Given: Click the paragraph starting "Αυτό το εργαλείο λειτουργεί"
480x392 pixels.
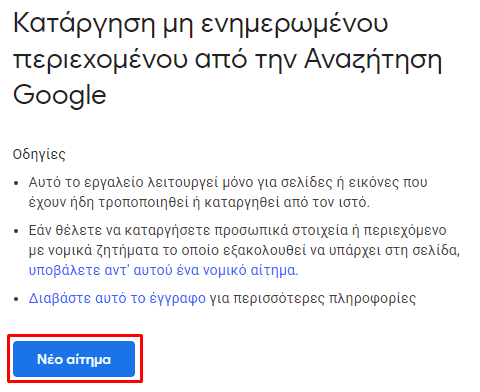Looking at the screenshot, I should click(x=228, y=192).
